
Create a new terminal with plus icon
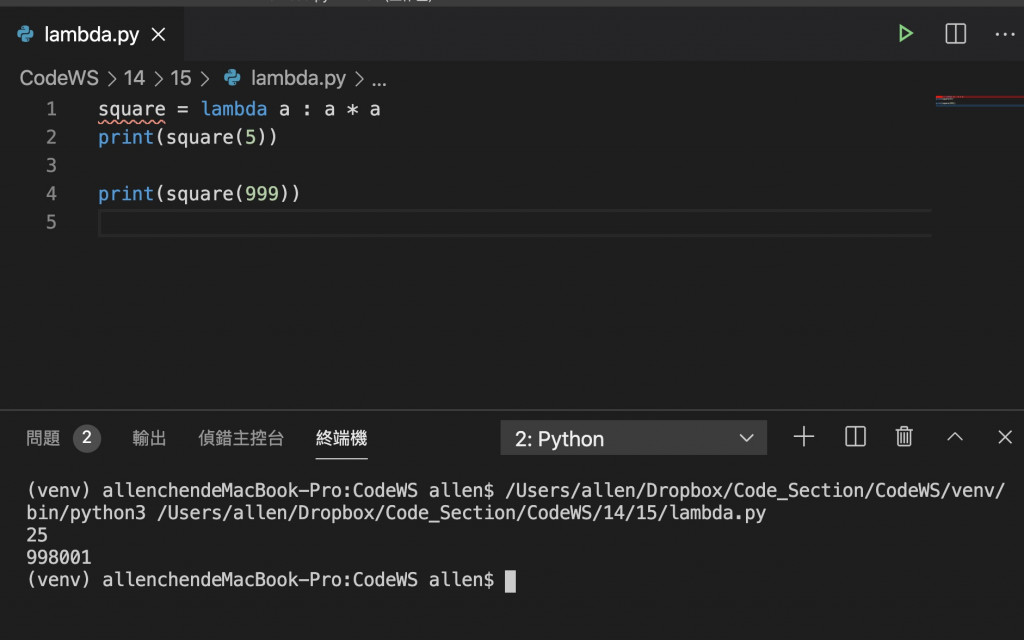(x=804, y=436)
